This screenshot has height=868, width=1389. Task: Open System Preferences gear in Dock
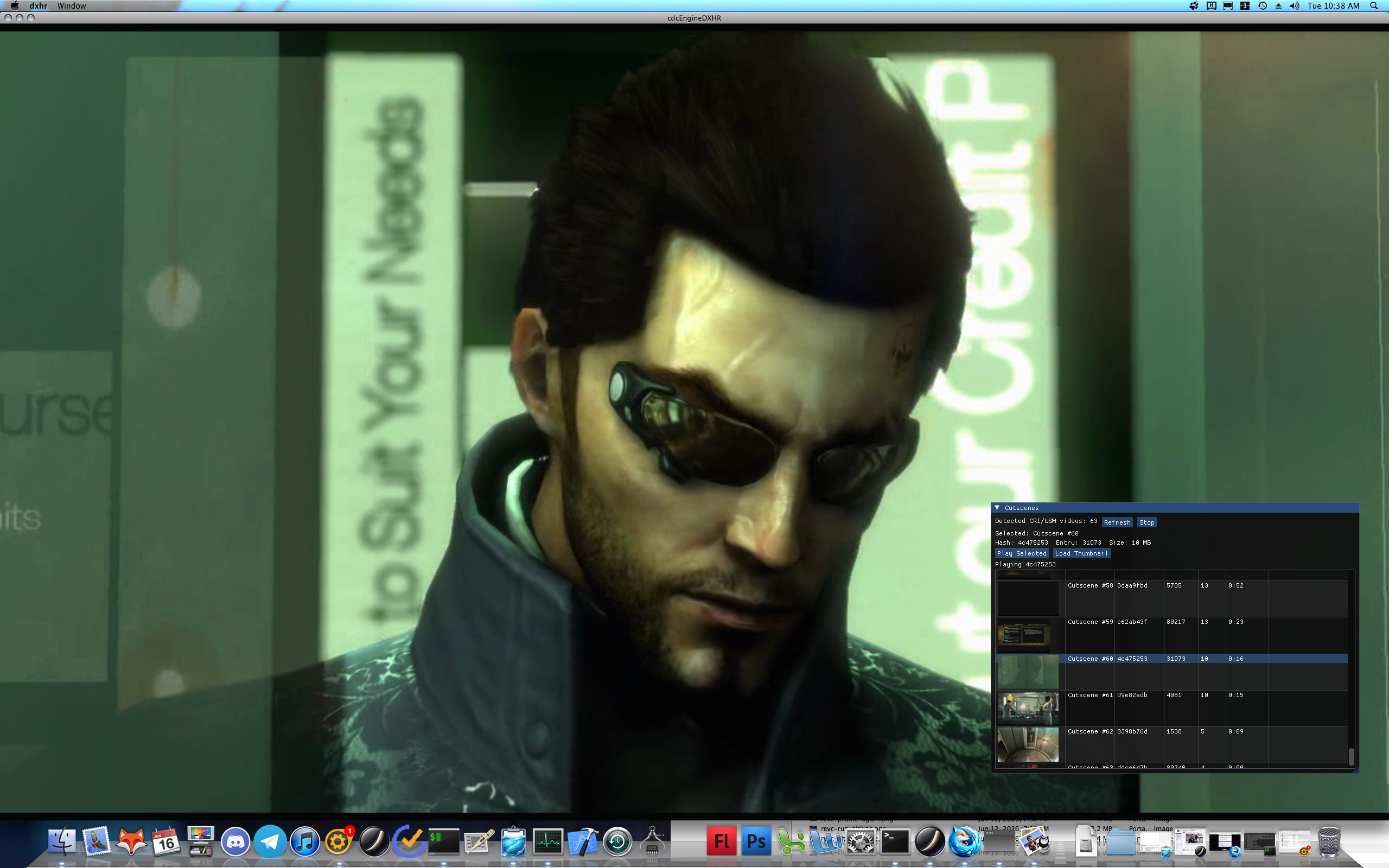(x=861, y=842)
